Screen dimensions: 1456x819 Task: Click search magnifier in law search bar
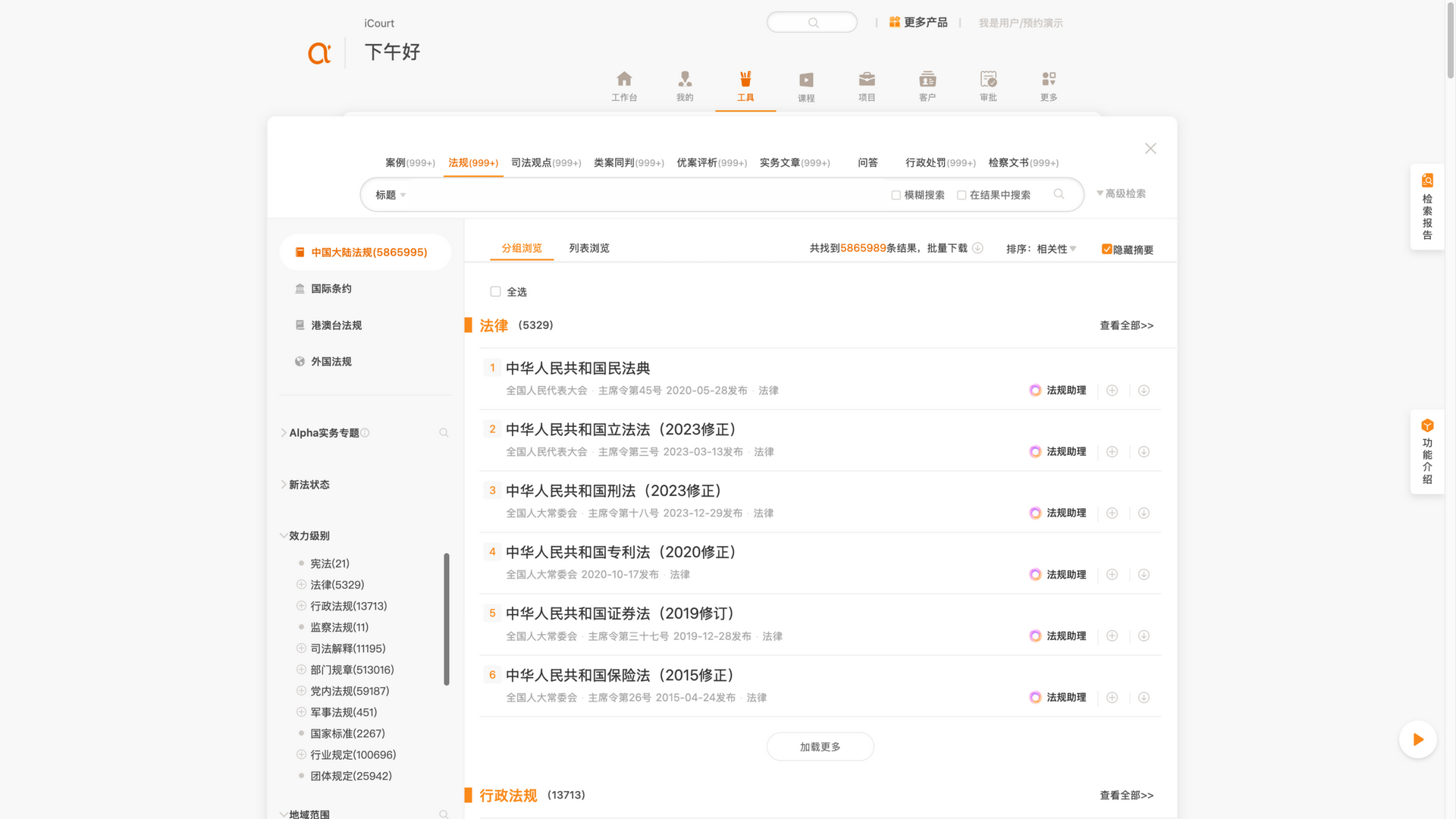(1059, 194)
